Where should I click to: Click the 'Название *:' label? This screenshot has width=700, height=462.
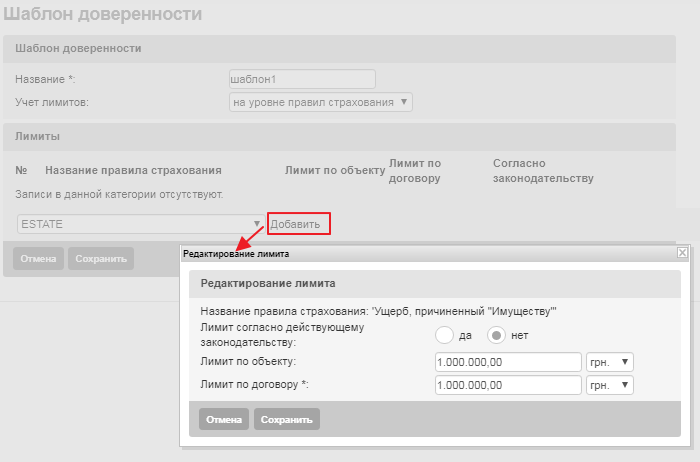45,79
